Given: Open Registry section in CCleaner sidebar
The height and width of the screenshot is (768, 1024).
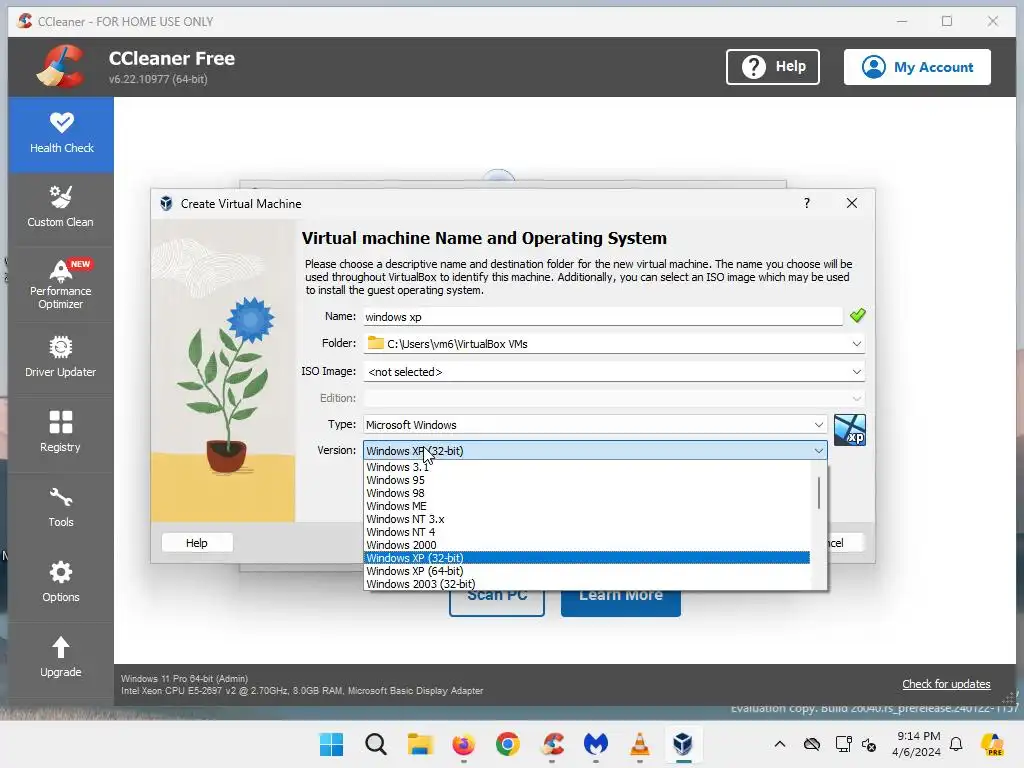Looking at the screenshot, I should pos(61,432).
